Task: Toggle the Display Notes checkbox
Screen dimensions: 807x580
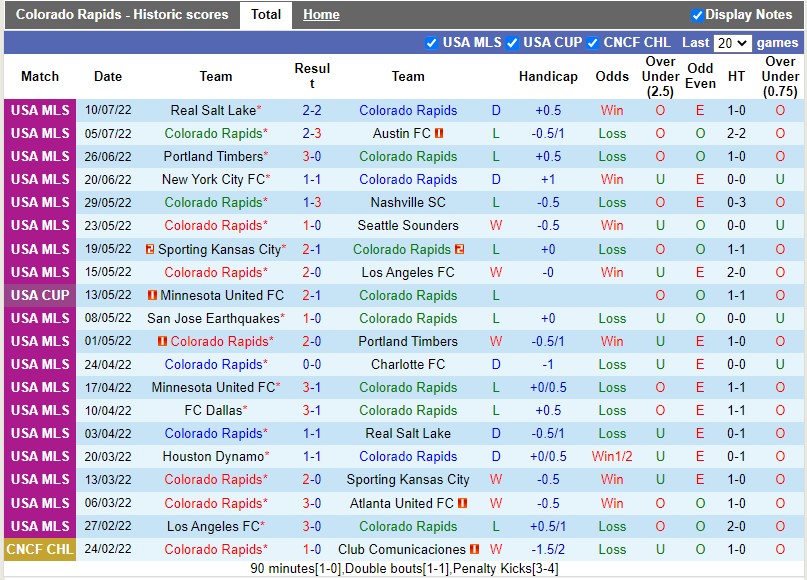Action: click(697, 15)
